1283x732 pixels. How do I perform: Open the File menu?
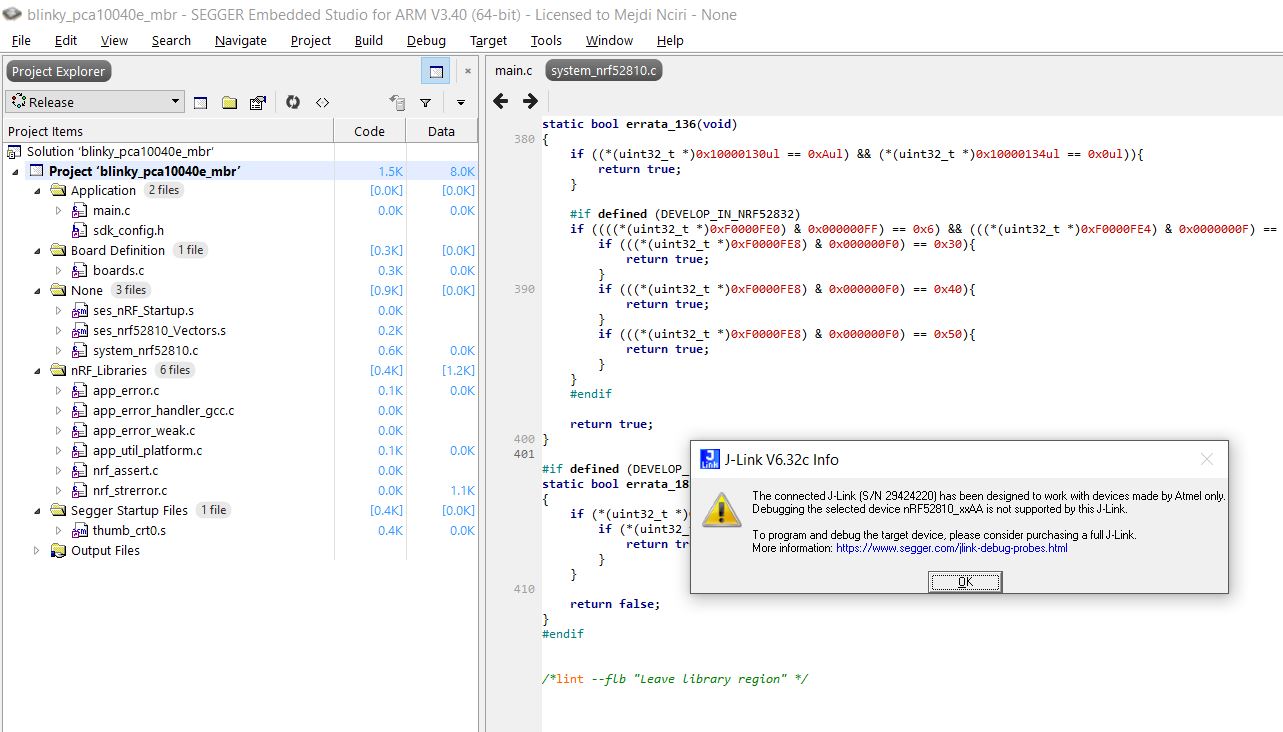21,40
